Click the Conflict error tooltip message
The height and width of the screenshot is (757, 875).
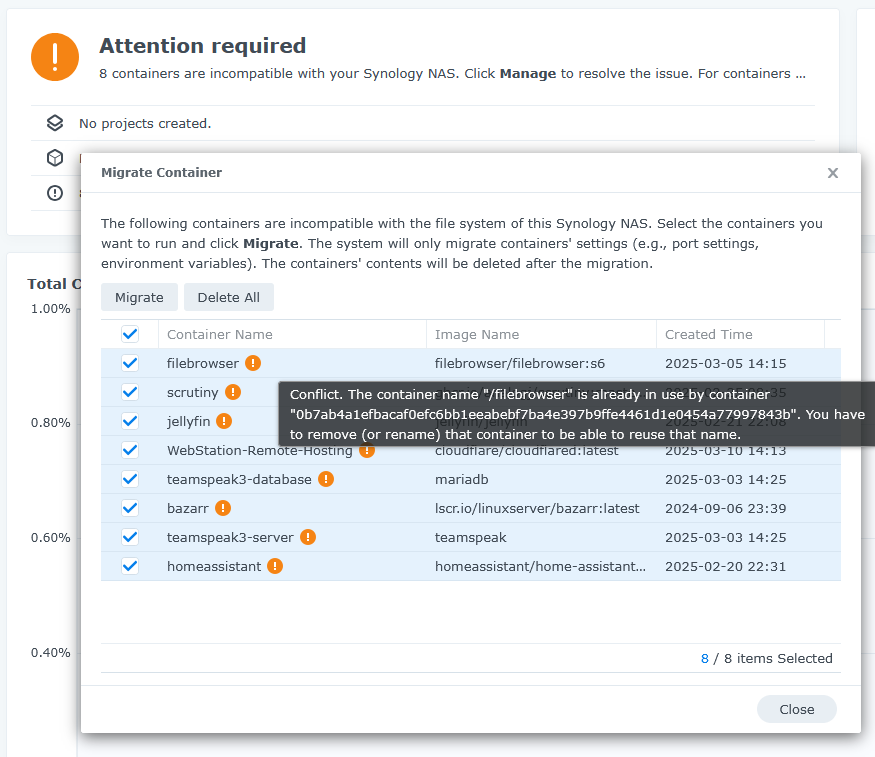pos(576,414)
